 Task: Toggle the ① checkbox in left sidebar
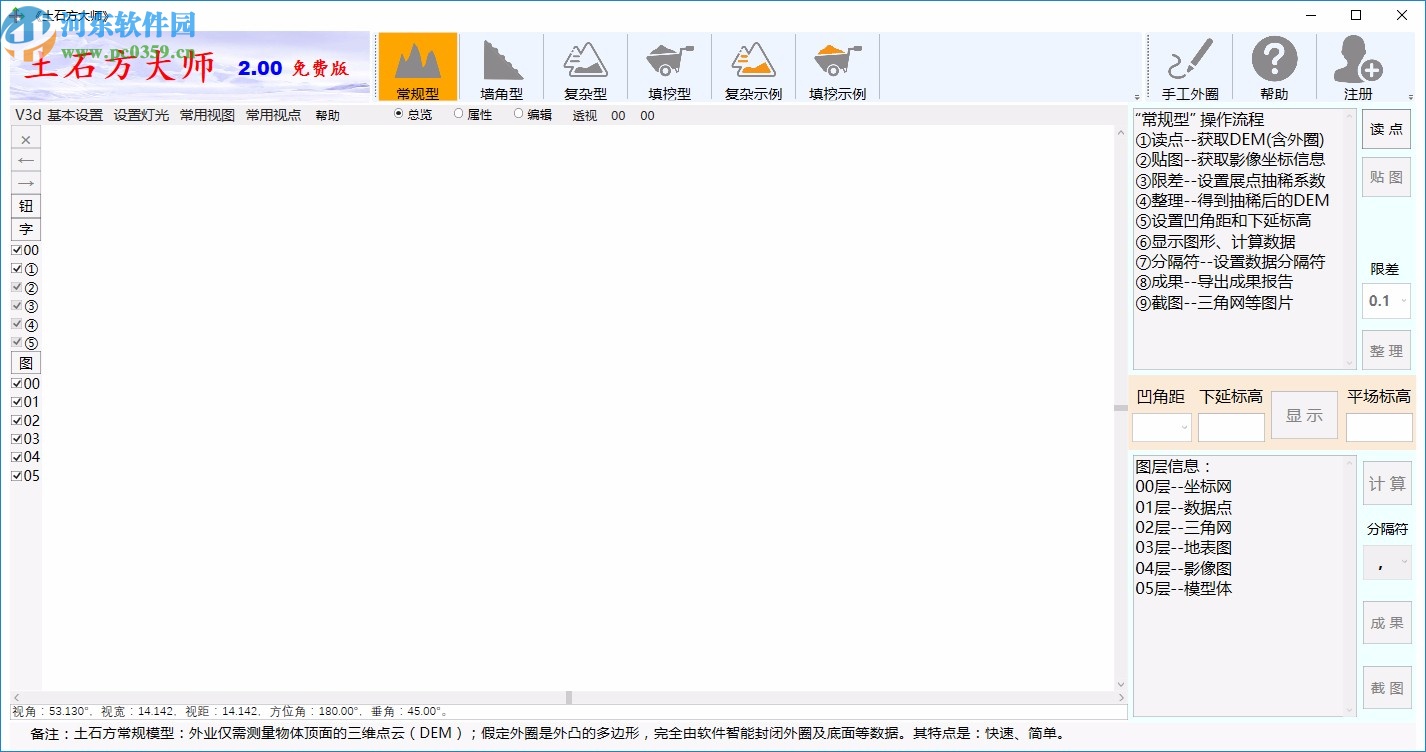[x=16, y=269]
